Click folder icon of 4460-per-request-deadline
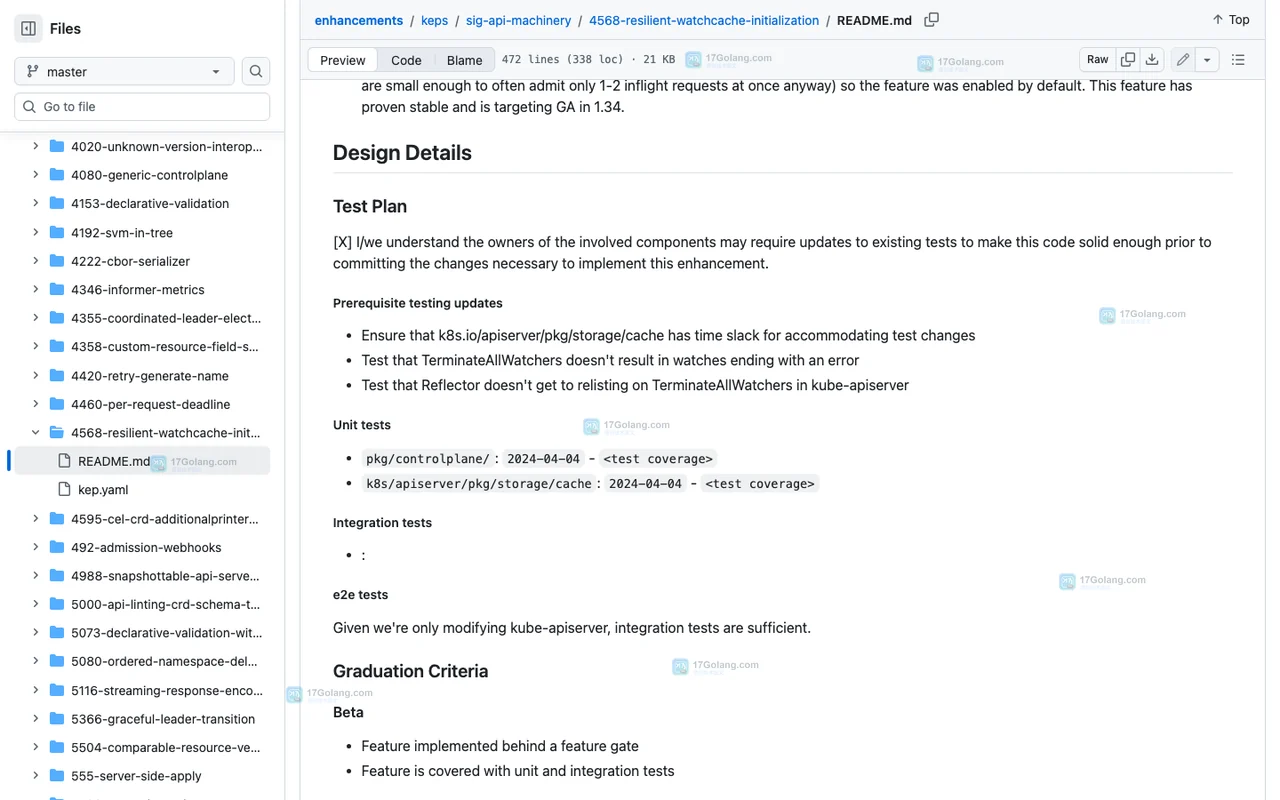This screenshot has height=800, width=1280. [x=57, y=404]
